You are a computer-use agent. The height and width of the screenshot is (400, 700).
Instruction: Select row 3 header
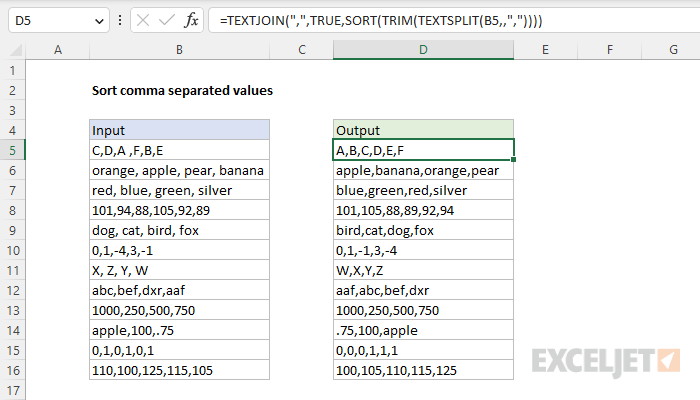click(12, 110)
